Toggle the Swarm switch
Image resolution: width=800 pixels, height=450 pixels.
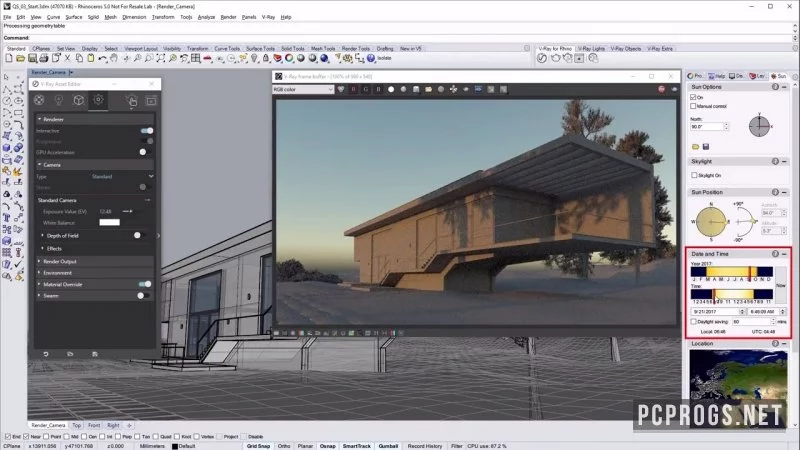click(x=143, y=295)
